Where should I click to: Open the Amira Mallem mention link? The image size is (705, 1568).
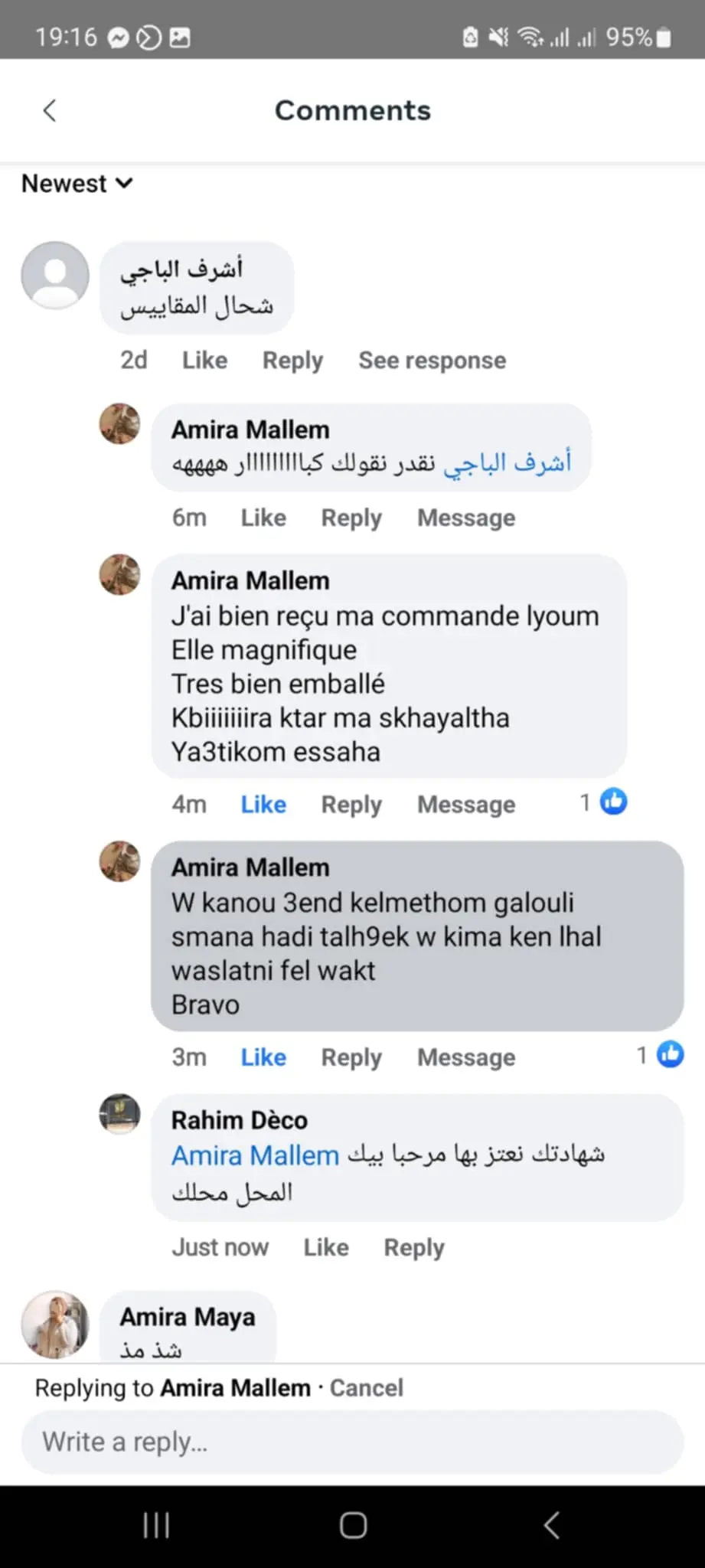tap(254, 1155)
